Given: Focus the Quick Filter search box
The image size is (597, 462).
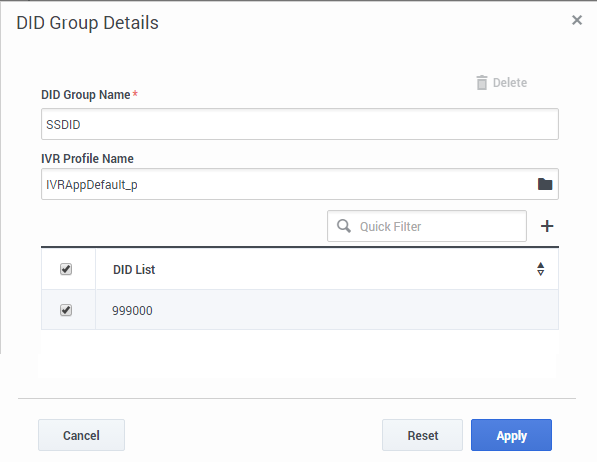Looking at the screenshot, I should point(427,226).
